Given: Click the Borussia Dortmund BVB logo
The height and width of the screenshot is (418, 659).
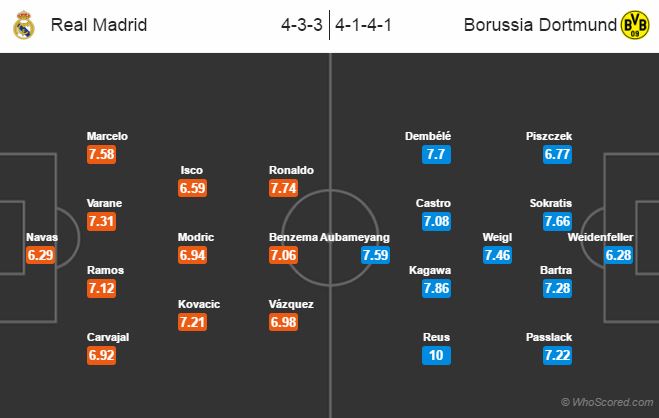Looking at the screenshot, I should (635, 25).
